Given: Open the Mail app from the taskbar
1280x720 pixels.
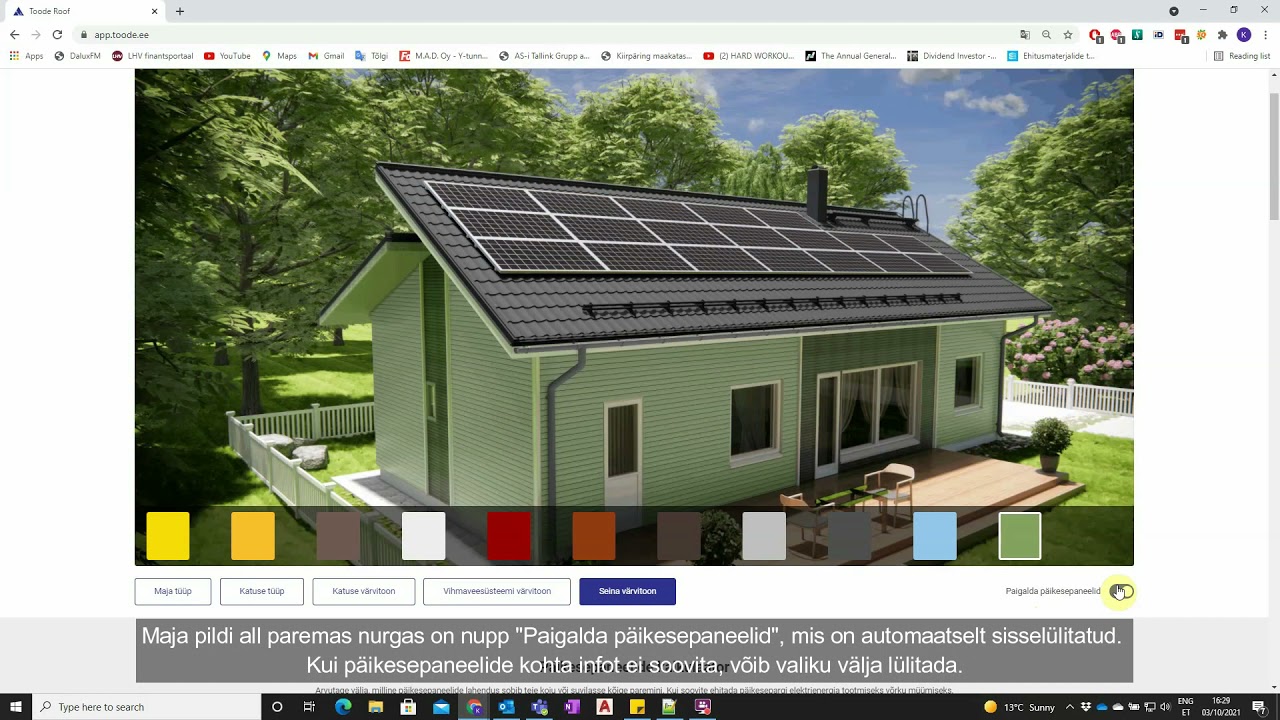Looking at the screenshot, I should pos(441,707).
